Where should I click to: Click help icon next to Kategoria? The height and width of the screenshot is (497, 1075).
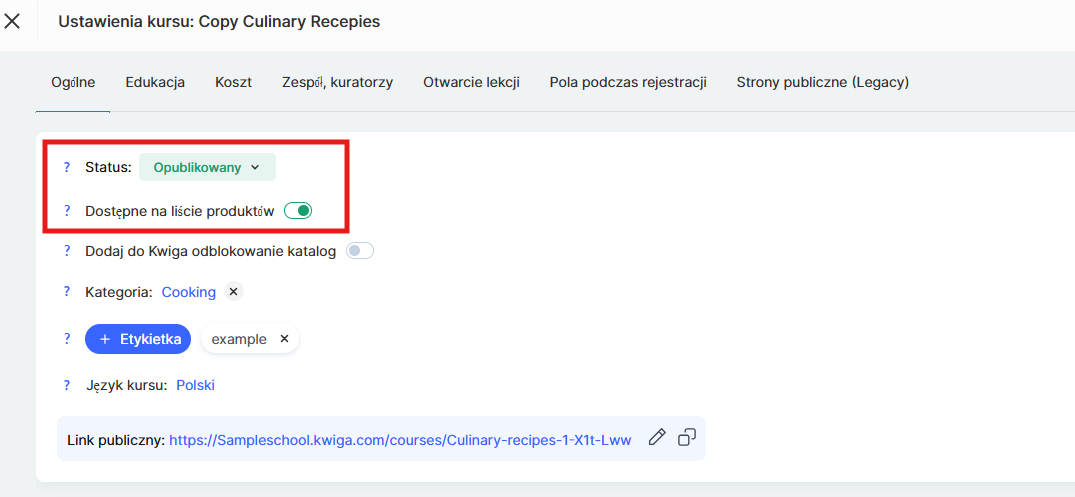point(67,292)
